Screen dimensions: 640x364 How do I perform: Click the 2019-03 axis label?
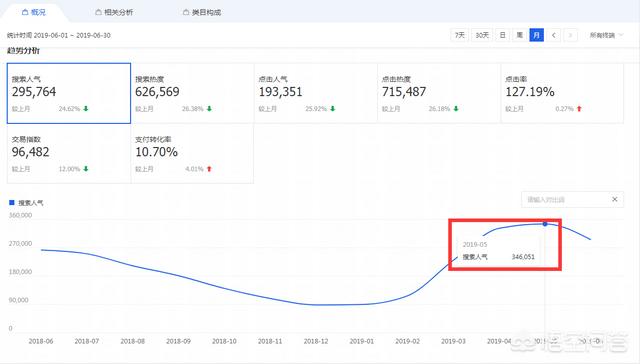(x=453, y=341)
